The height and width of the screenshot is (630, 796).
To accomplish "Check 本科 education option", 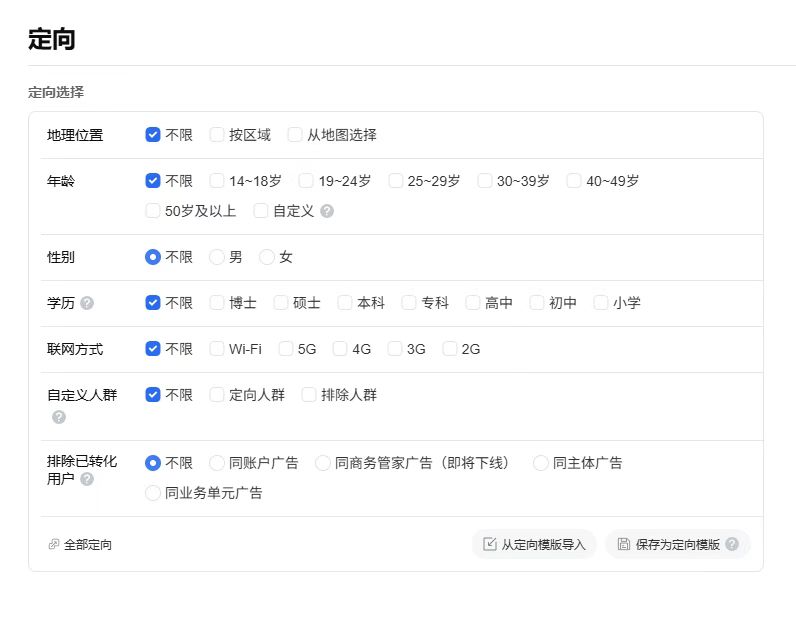I will point(345,303).
